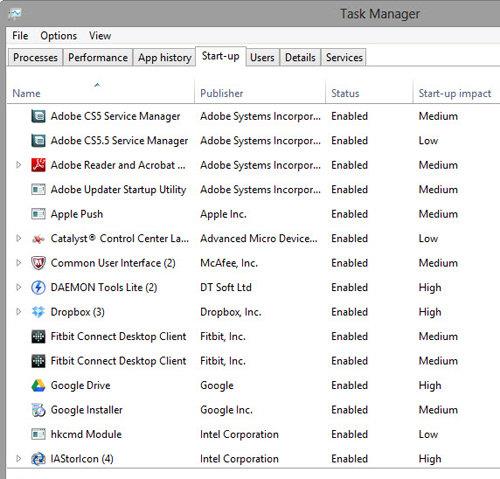Click the Dropbox icon
The image size is (500, 479).
38,312
